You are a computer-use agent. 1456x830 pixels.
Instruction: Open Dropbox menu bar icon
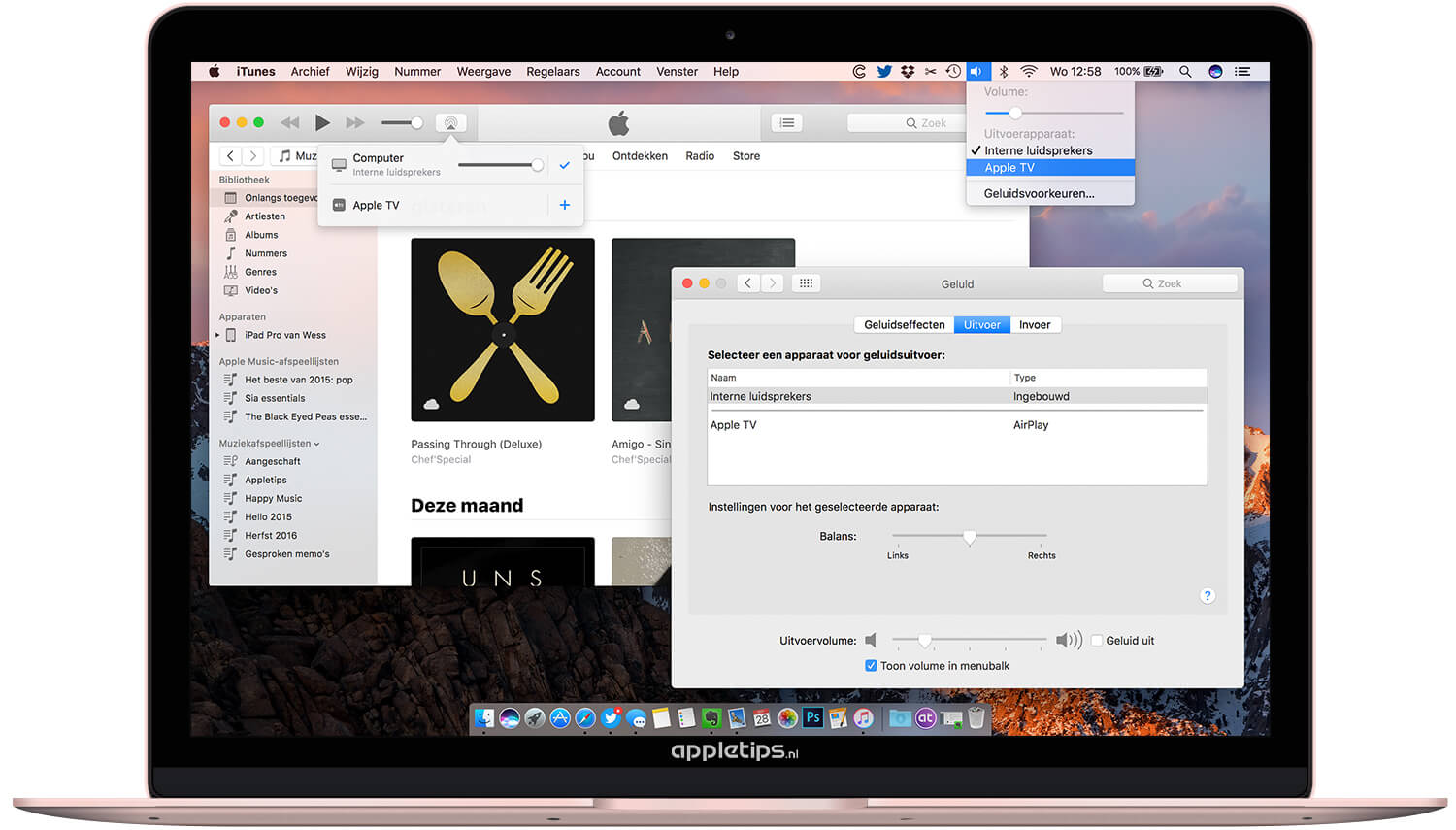(x=908, y=71)
